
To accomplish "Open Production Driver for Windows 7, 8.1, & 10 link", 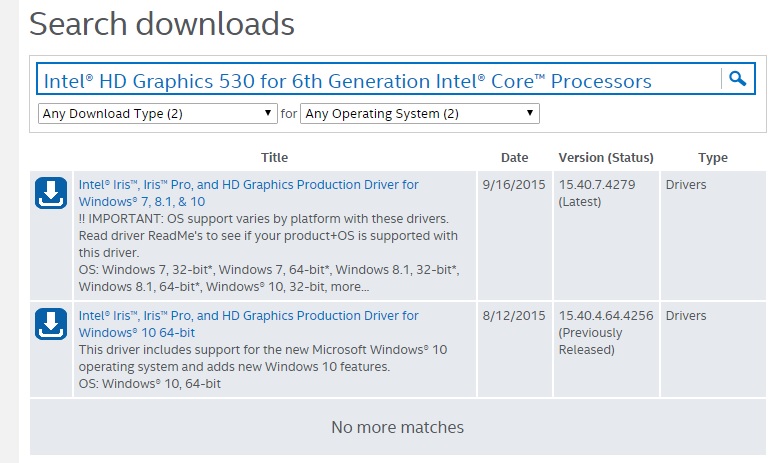I will 248,193.
